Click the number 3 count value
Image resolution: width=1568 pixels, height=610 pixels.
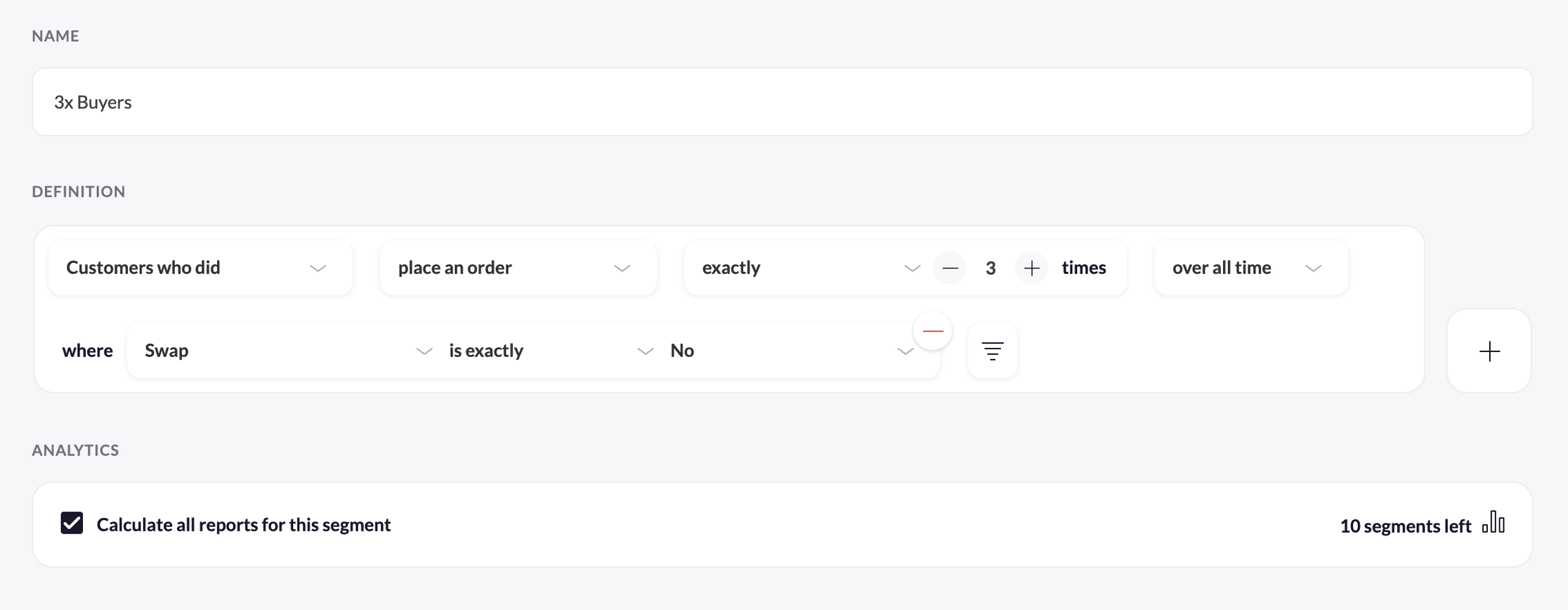point(991,268)
